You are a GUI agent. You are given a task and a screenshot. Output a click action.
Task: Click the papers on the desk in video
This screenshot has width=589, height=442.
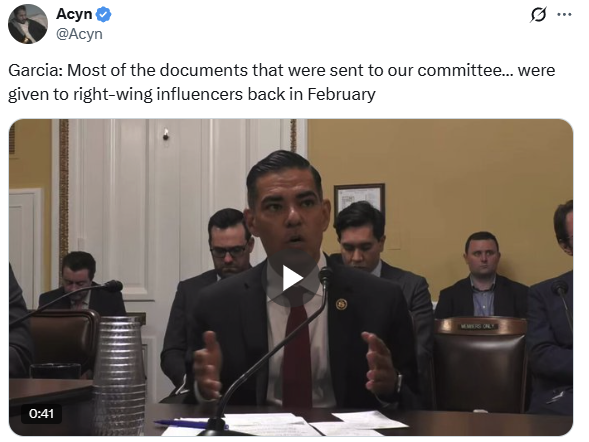285,424
